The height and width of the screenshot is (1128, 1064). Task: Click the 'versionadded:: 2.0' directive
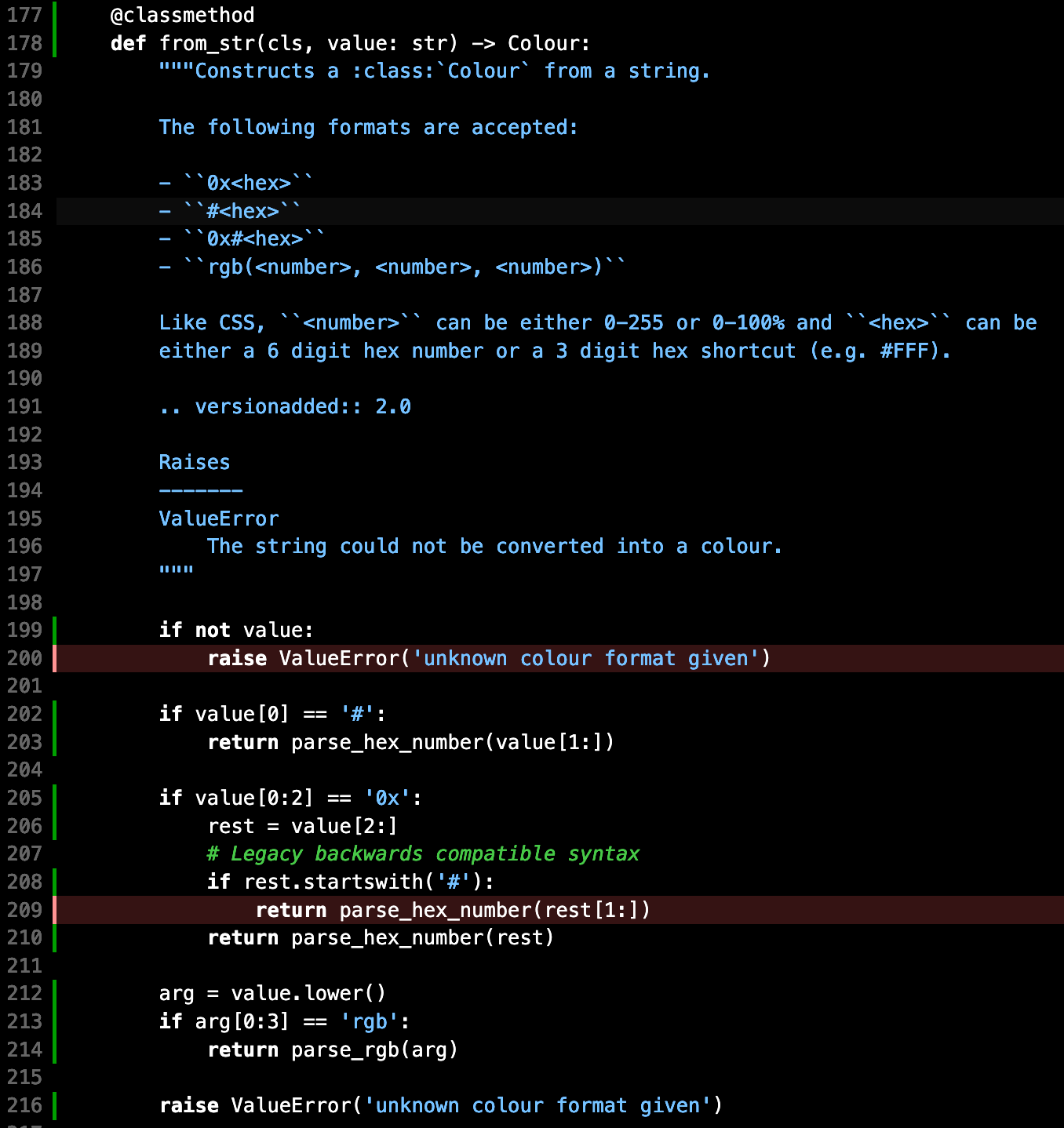285,406
